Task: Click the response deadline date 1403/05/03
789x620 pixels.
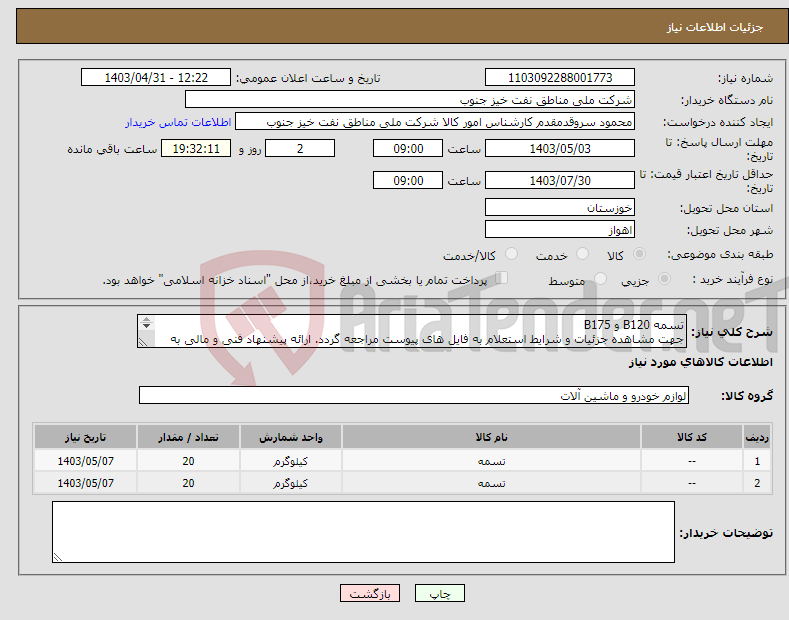Action: coord(560,148)
